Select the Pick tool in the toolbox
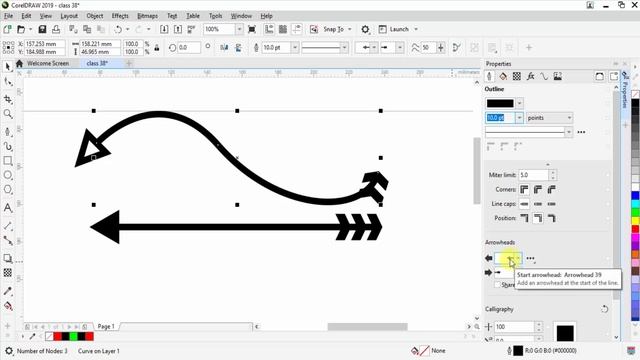 pyautogui.click(x=8, y=67)
